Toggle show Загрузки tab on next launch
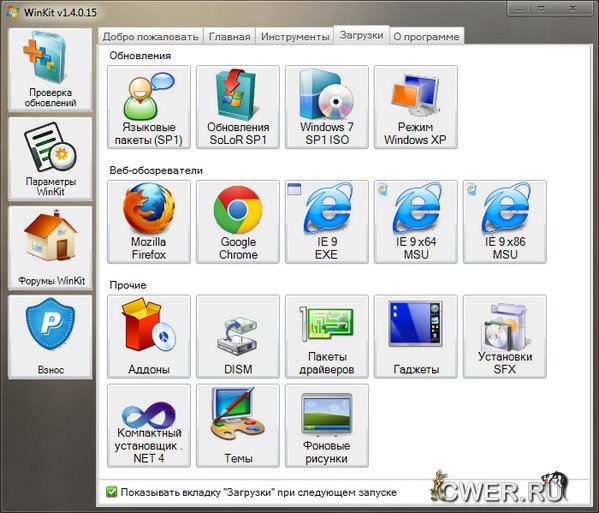Image resolution: width=599 pixels, height=513 pixels. tap(112, 492)
